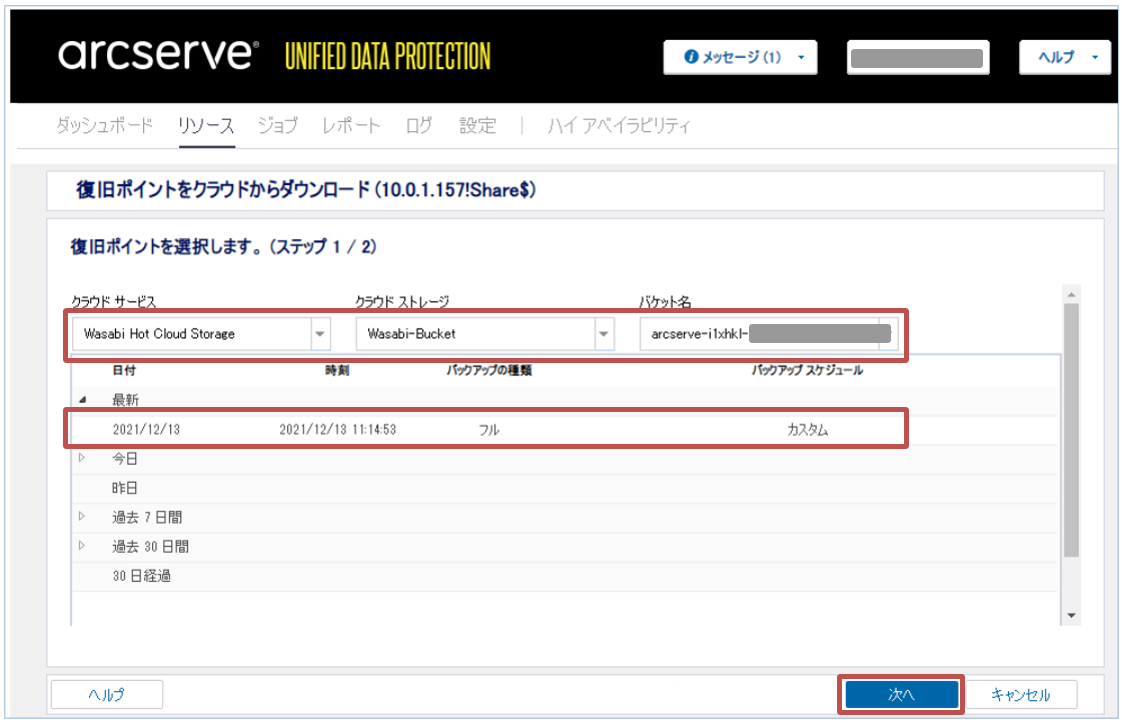Go to the レポート tab
Viewport: 1122px width, 723px height.
coord(351,125)
